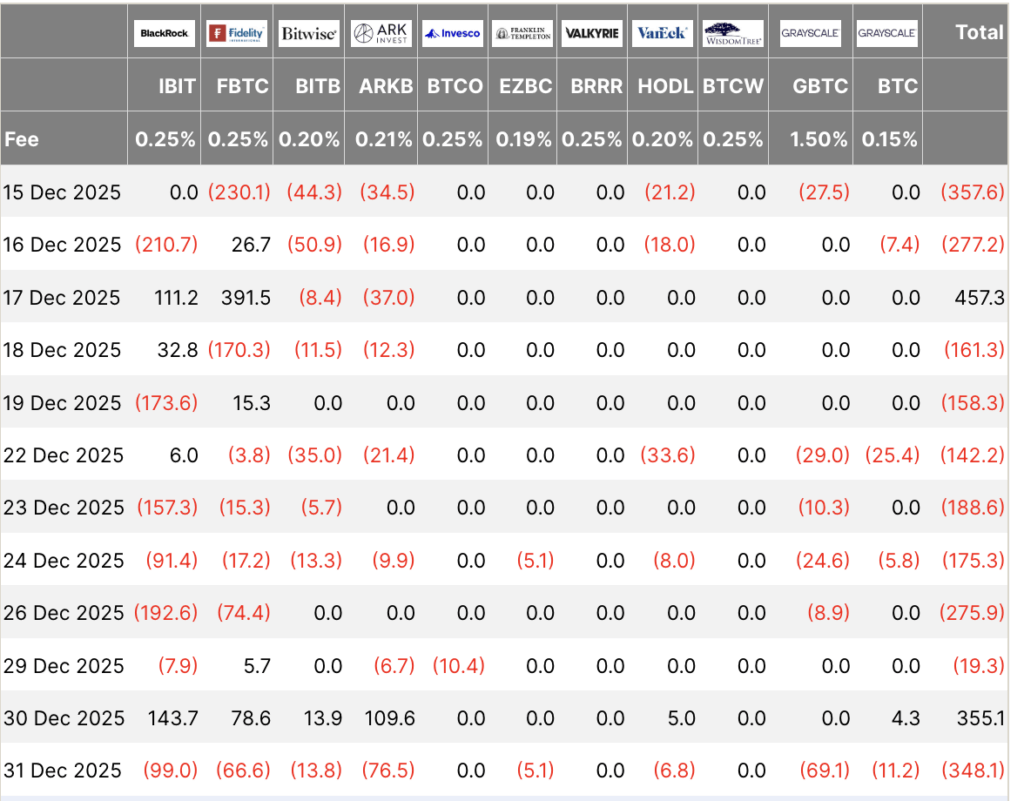Screen dimensions: 1024x801
Task: Select the 15 Dec 2025 date row
Action: click(x=62, y=192)
